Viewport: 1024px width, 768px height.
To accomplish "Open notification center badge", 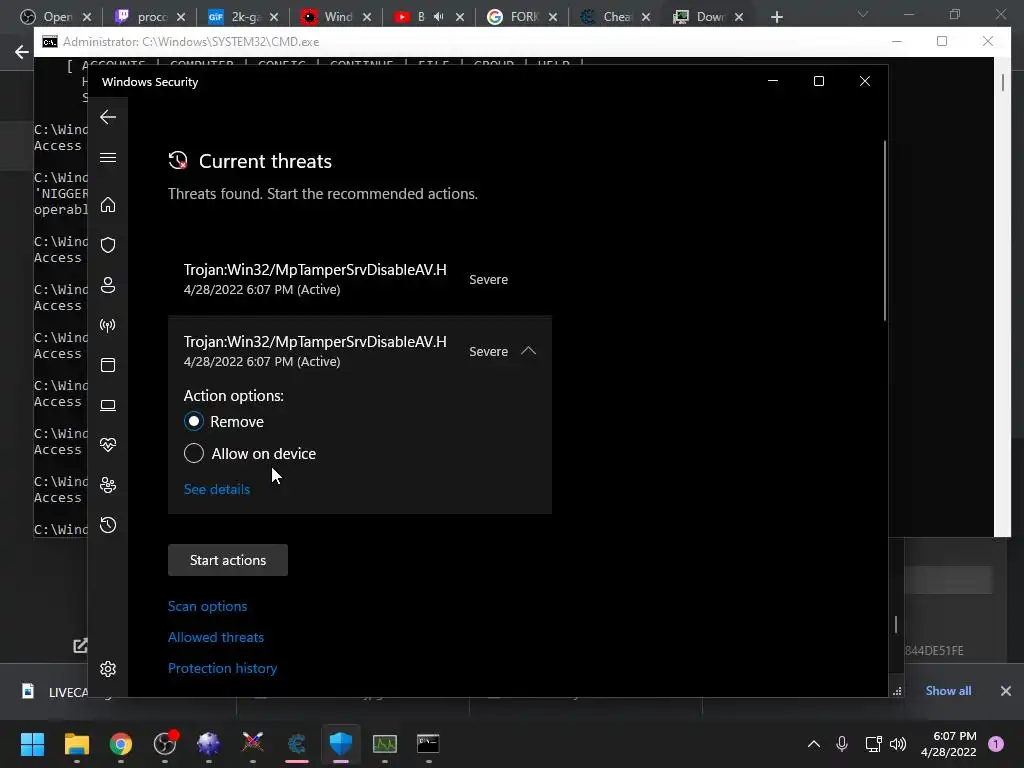I will 996,744.
